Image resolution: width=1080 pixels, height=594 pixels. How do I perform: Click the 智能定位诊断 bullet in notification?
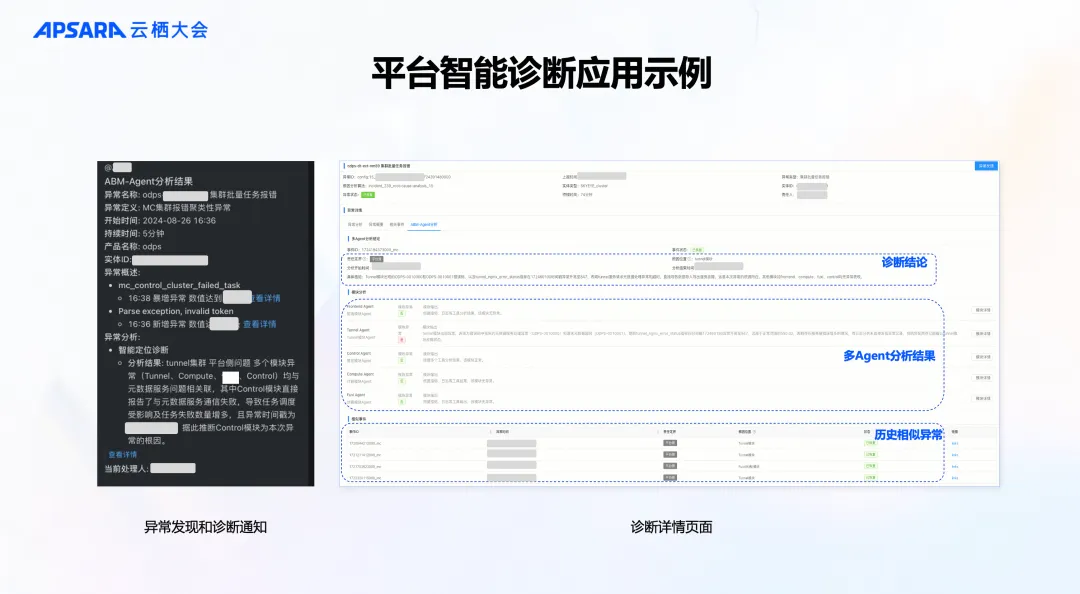coord(143,350)
